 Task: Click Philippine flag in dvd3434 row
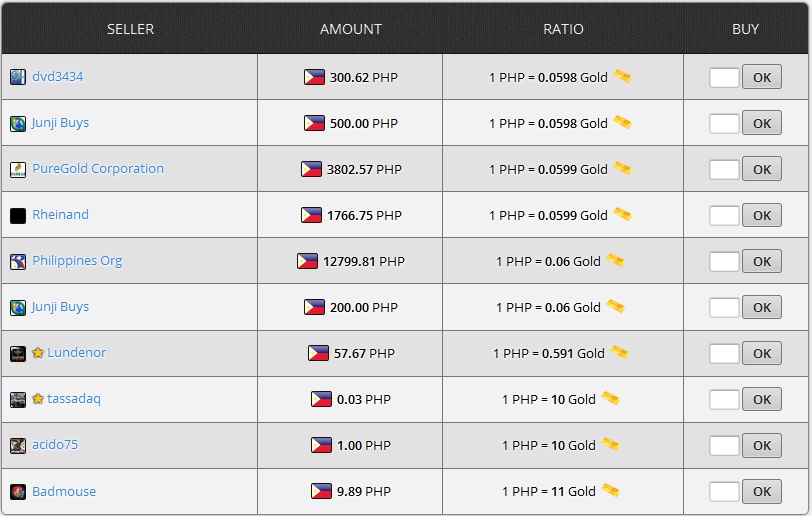click(x=314, y=77)
